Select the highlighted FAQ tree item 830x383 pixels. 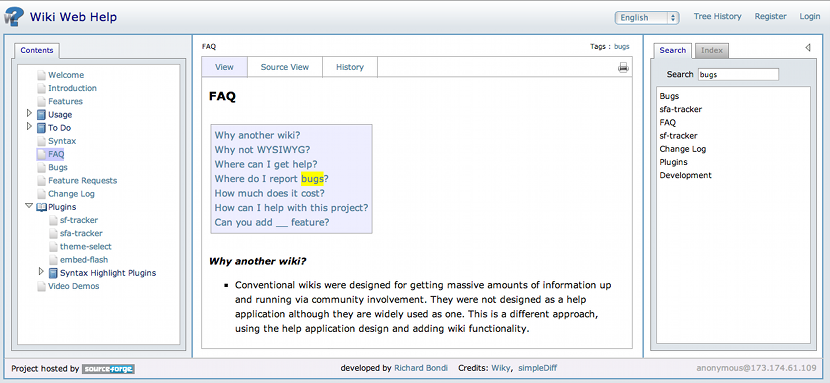click(56, 154)
